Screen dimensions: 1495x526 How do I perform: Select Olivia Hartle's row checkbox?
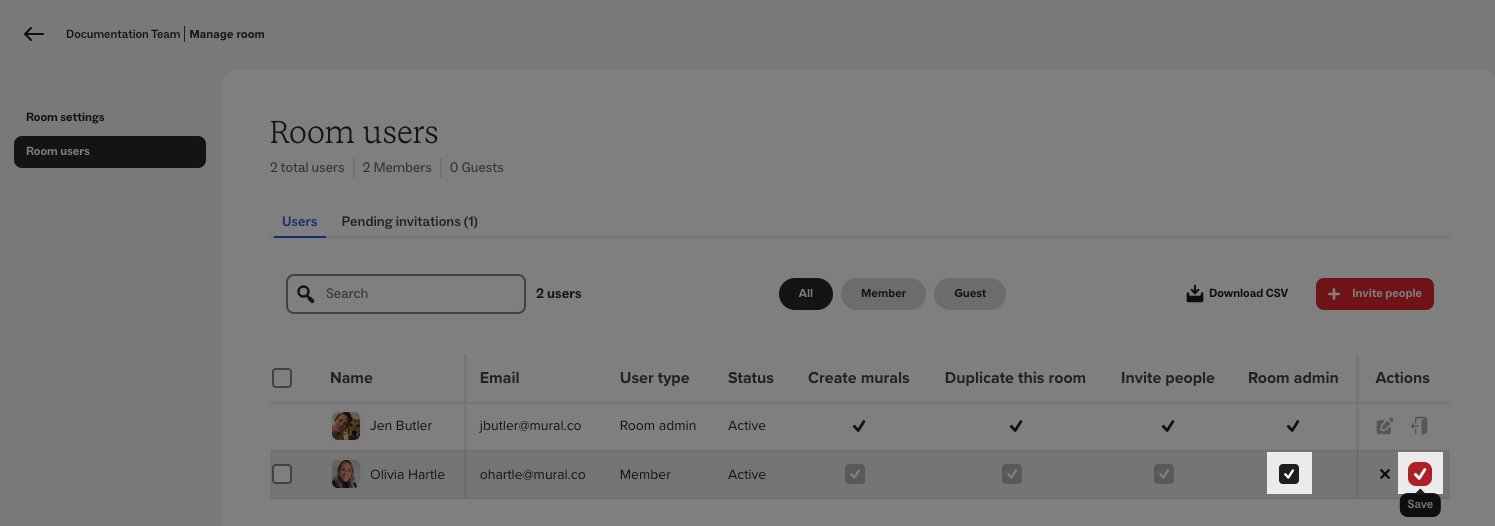(282, 474)
